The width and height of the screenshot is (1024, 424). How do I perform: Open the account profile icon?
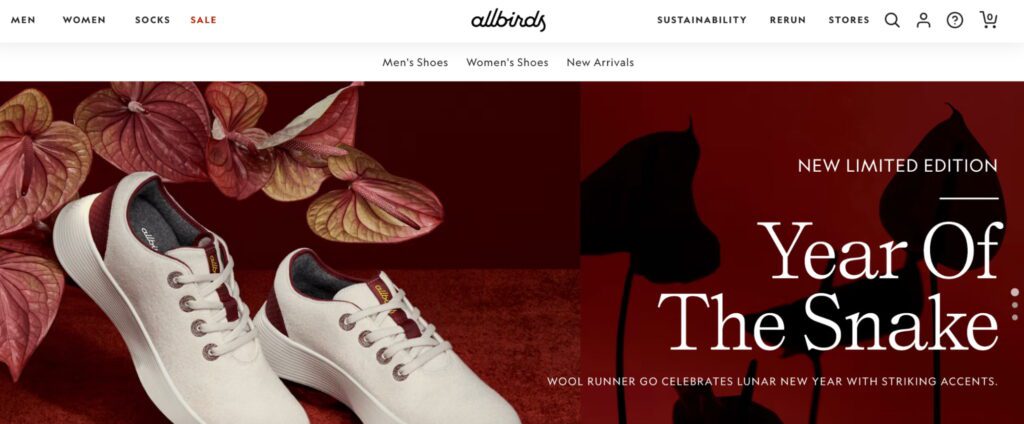pyautogui.click(x=923, y=20)
